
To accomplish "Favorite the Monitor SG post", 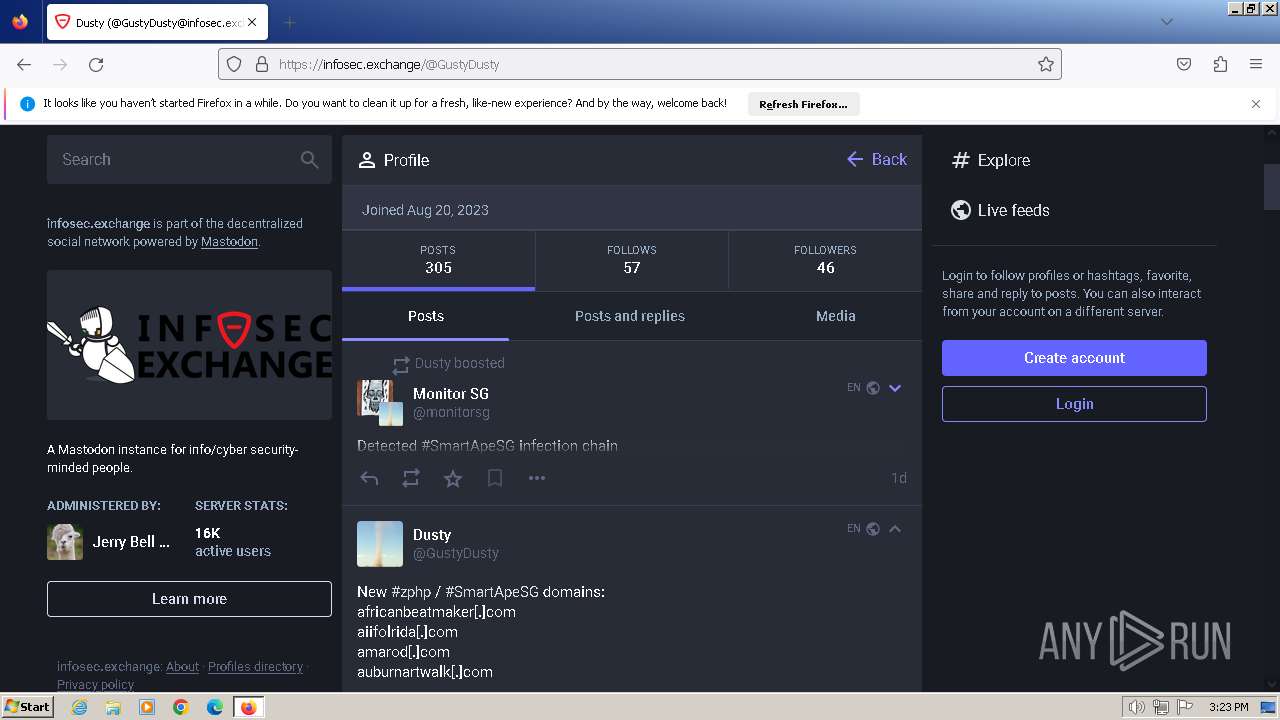I will pyautogui.click(x=453, y=479).
